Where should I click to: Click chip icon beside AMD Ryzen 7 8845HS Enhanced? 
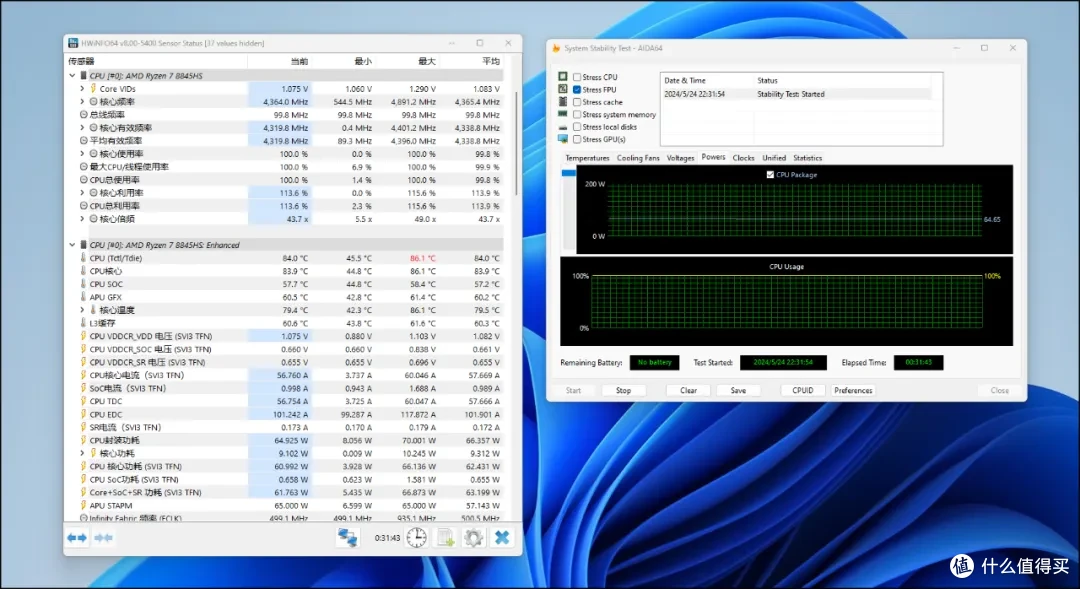click(83, 245)
